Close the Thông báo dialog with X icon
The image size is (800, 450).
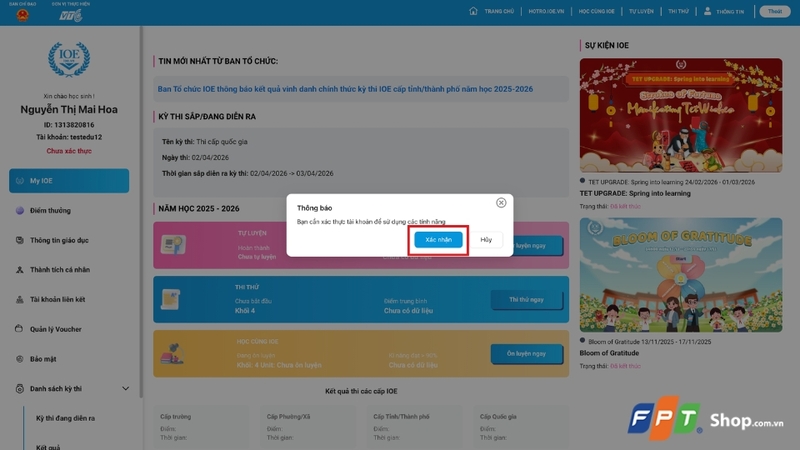pyautogui.click(x=501, y=203)
